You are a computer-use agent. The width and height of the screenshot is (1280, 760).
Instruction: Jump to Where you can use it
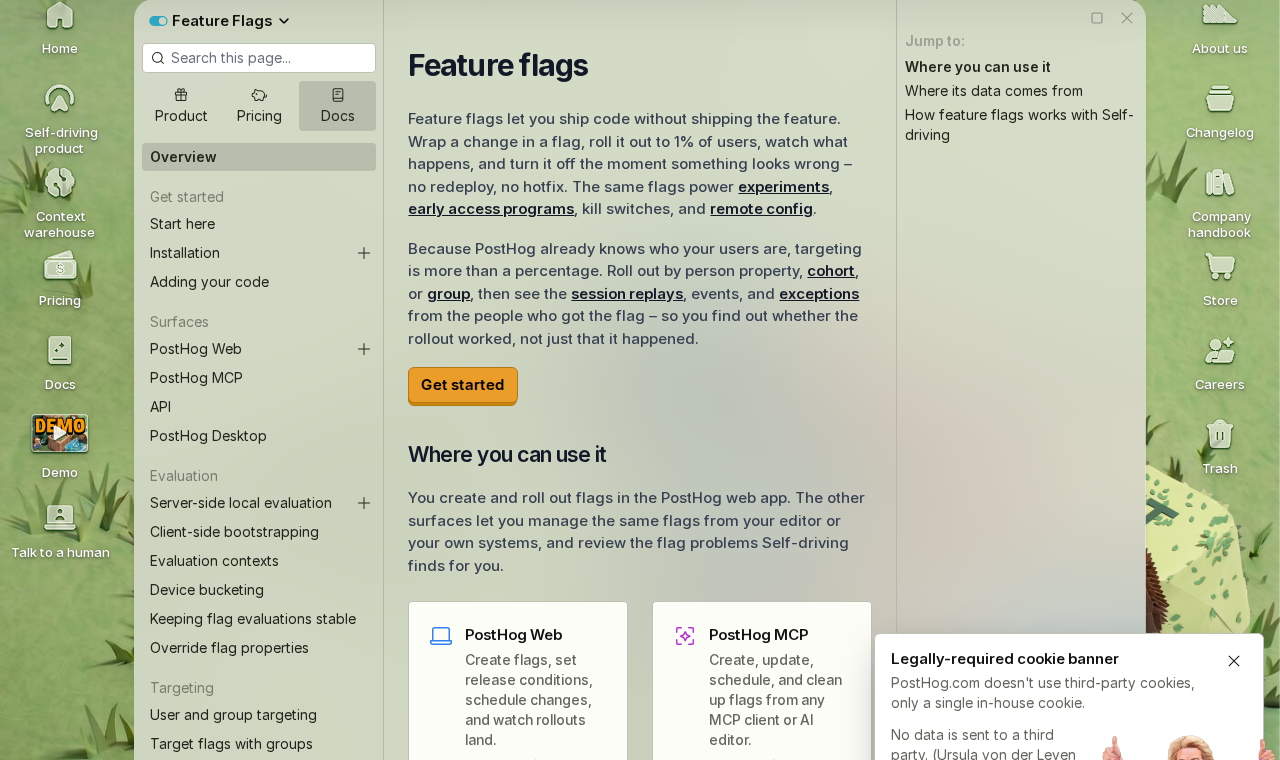978,67
